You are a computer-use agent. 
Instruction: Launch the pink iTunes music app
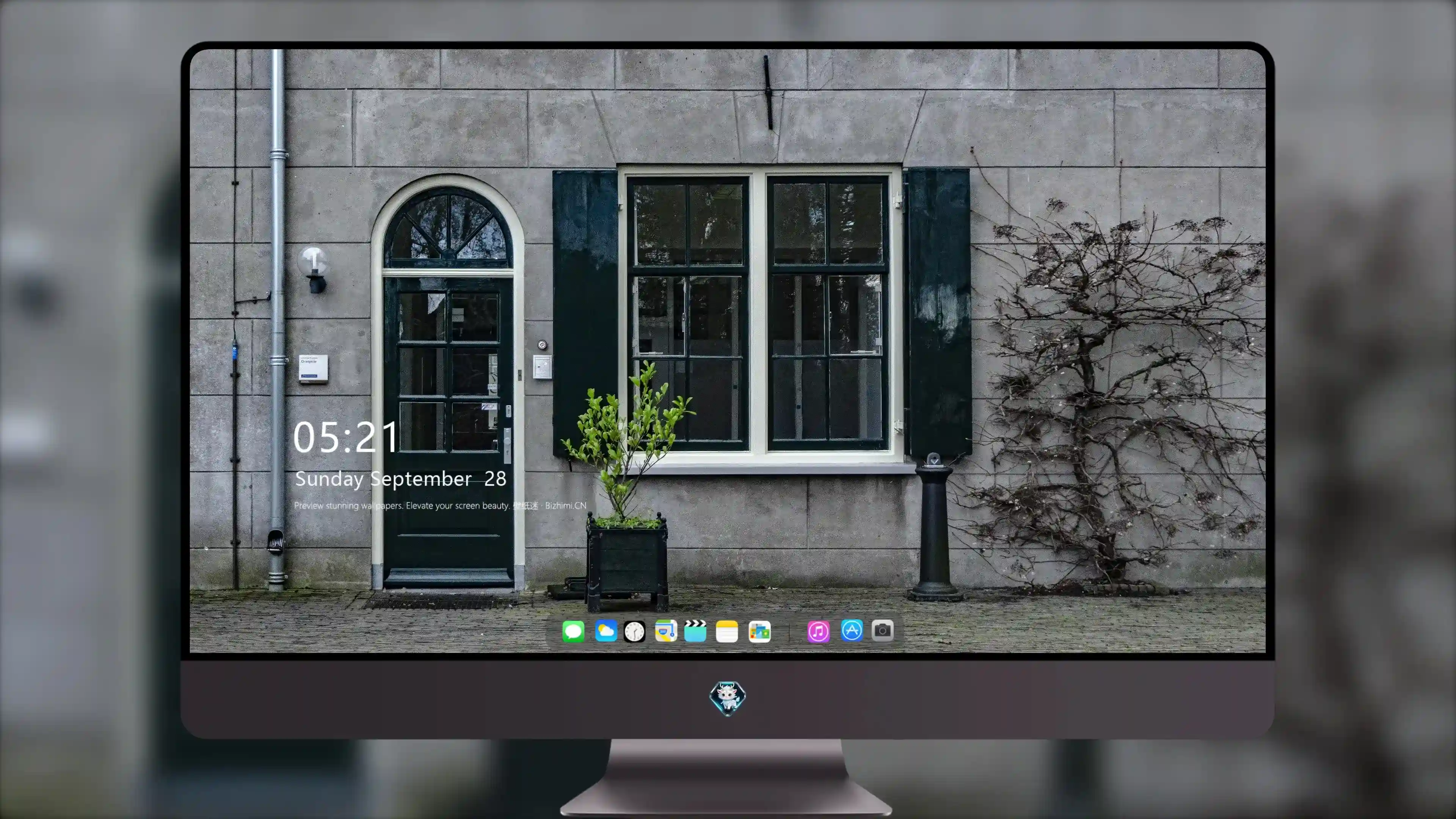pos(819,631)
